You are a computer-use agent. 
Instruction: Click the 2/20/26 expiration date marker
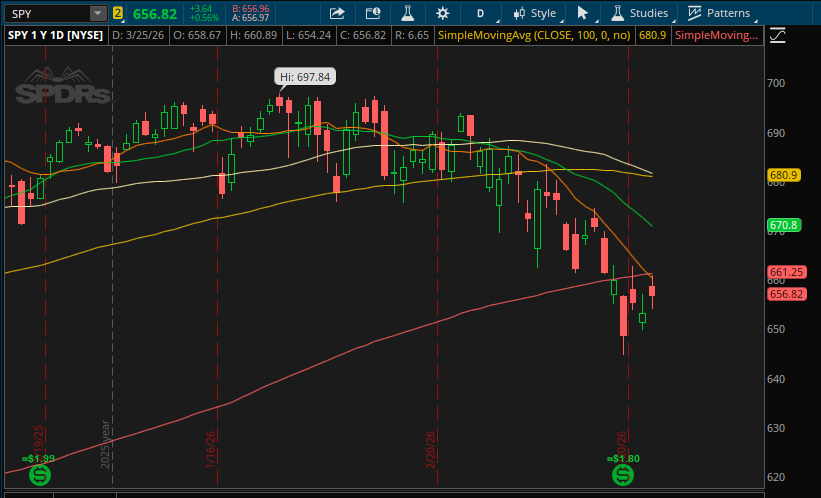[430, 449]
